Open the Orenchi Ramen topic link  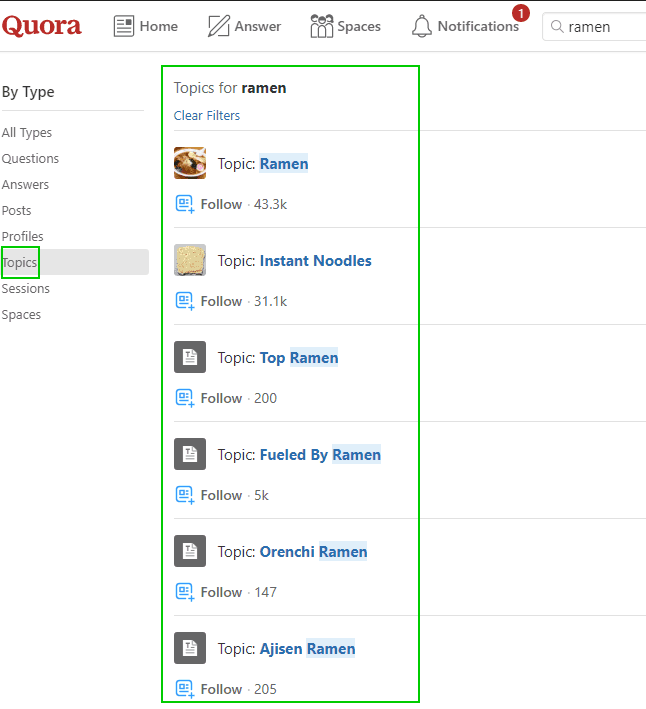[313, 551]
